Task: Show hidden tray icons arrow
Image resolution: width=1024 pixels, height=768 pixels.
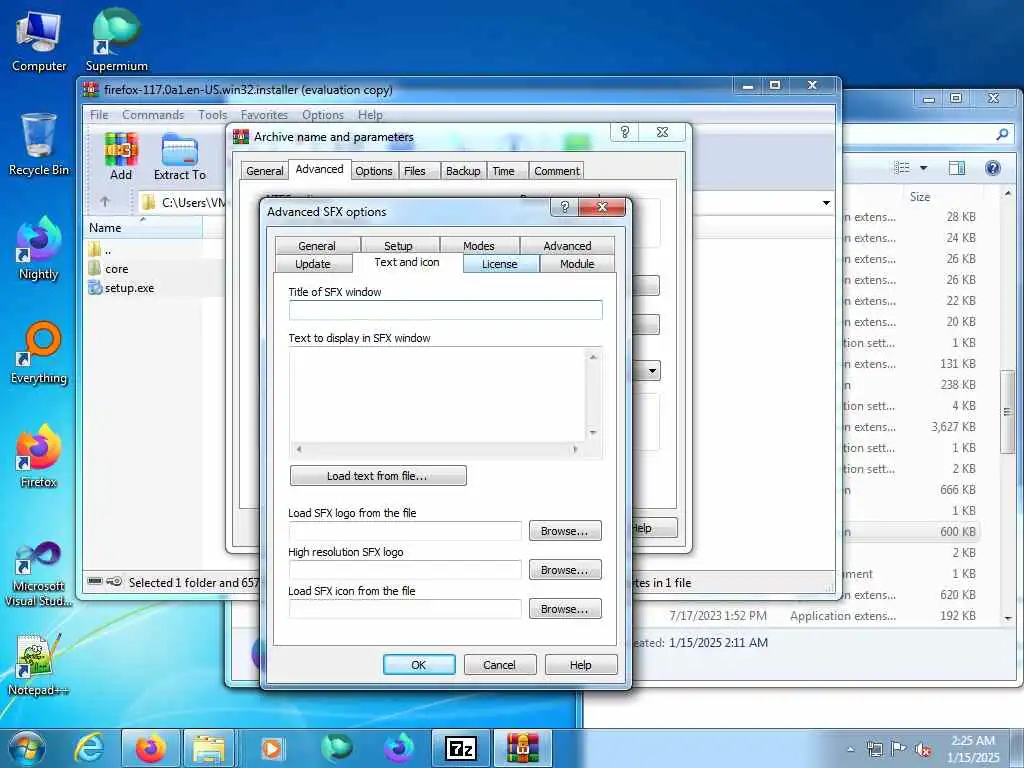Action: click(850, 750)
